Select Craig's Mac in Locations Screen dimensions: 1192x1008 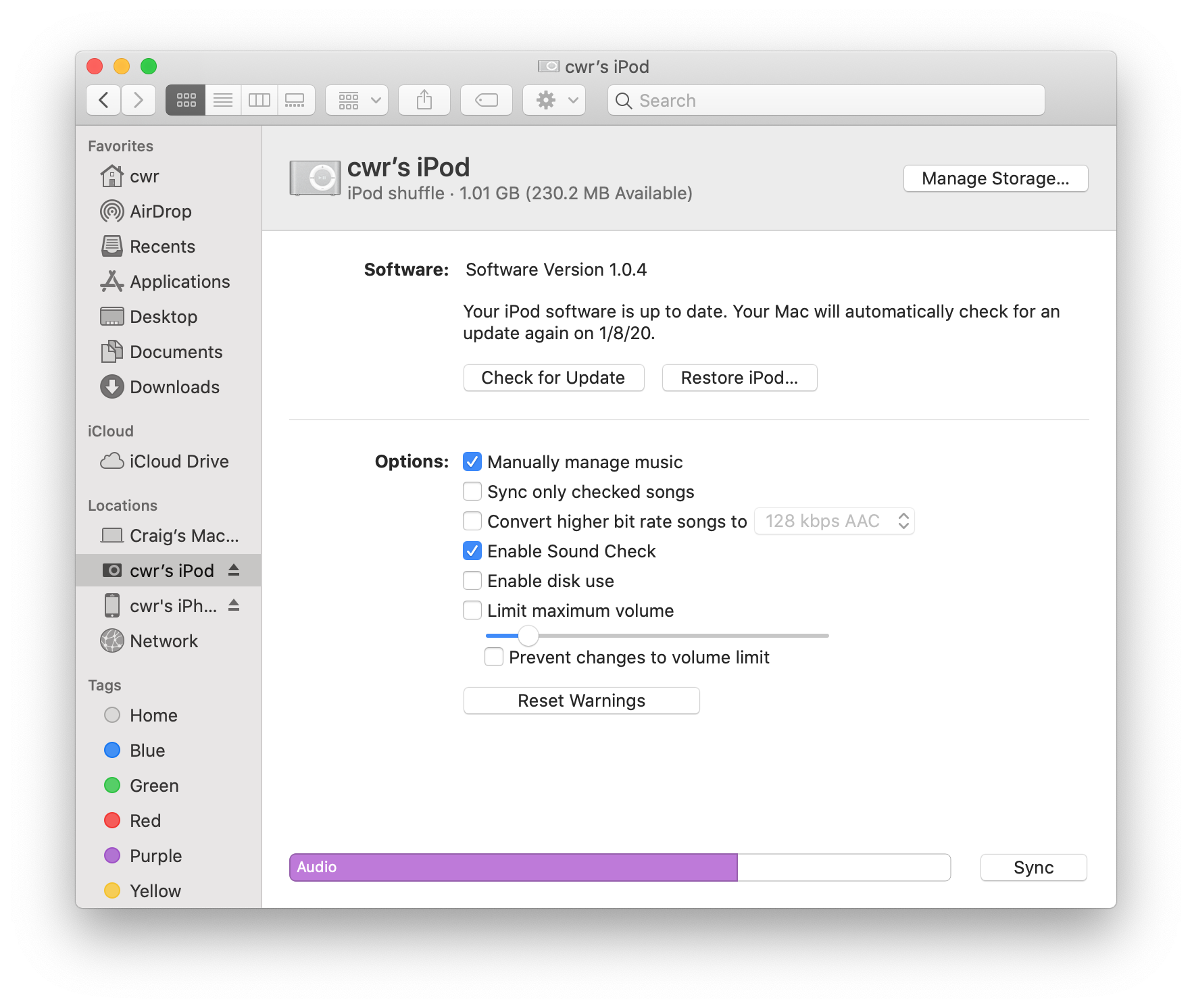point(168,536)
